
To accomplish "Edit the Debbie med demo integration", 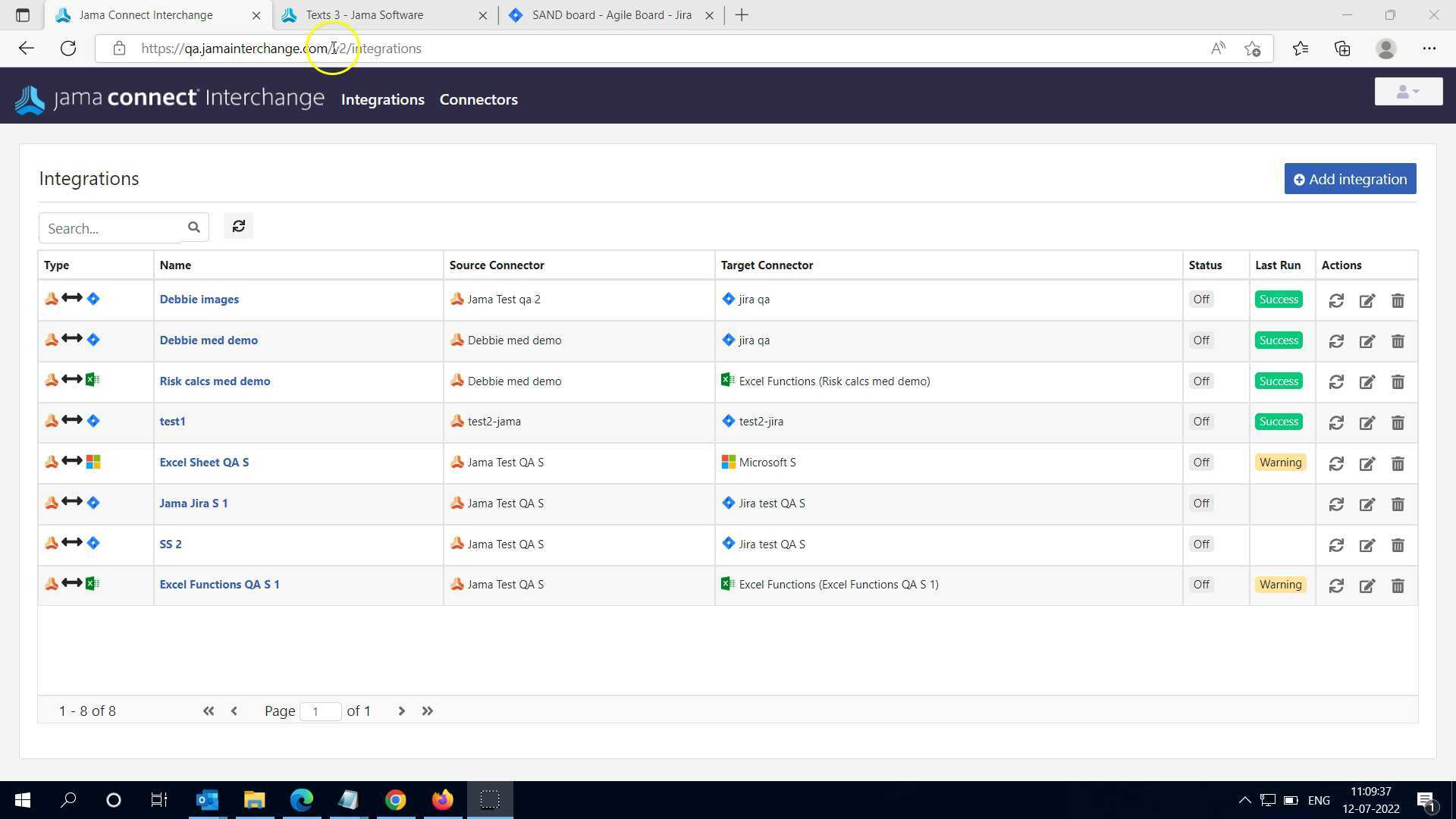I will pos(1367,341).
